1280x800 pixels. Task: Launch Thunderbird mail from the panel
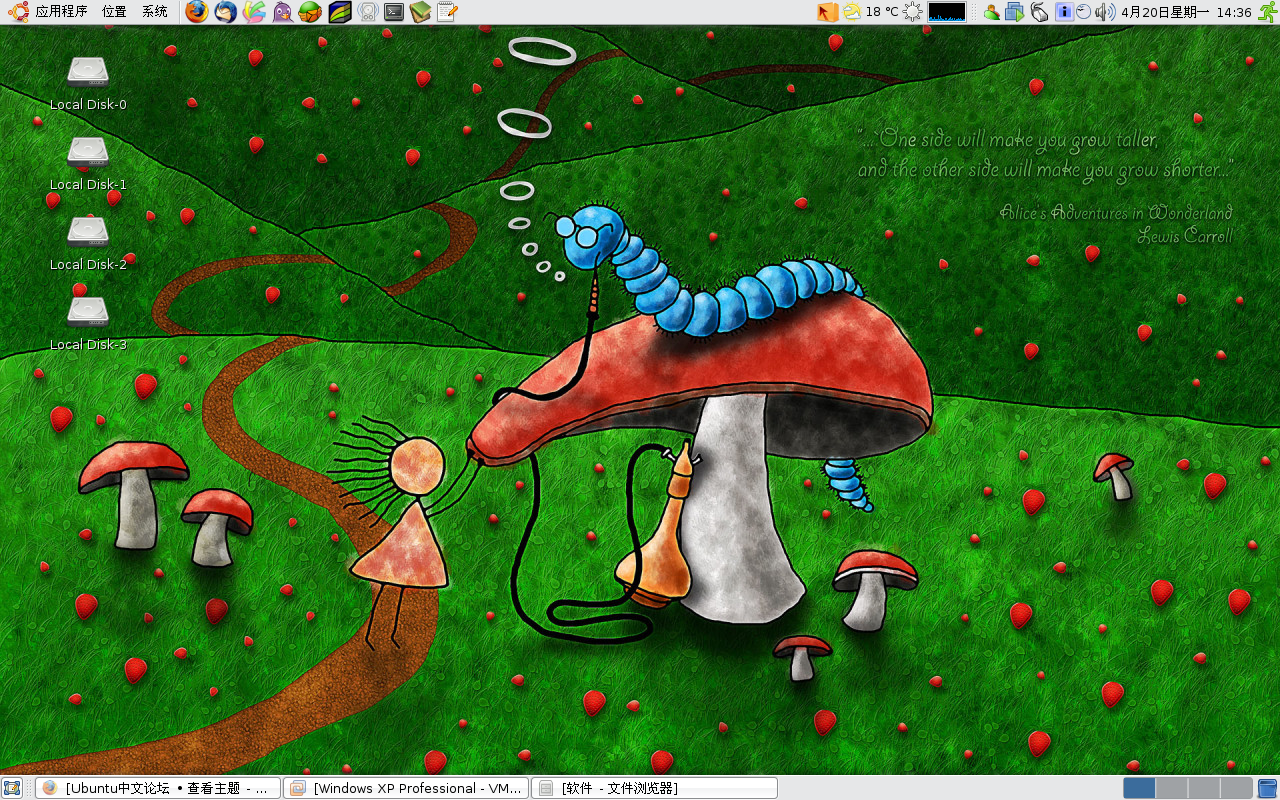[226, 12]
